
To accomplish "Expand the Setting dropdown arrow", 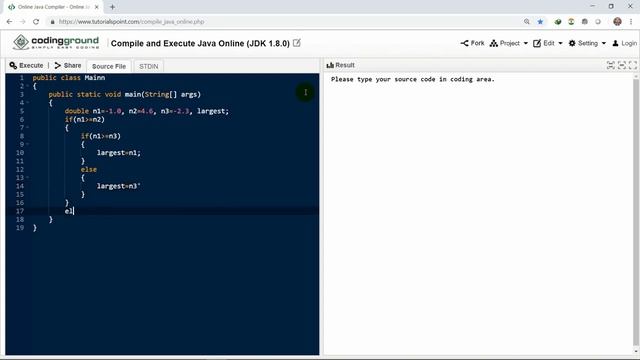I will click(x=603, y=43).
